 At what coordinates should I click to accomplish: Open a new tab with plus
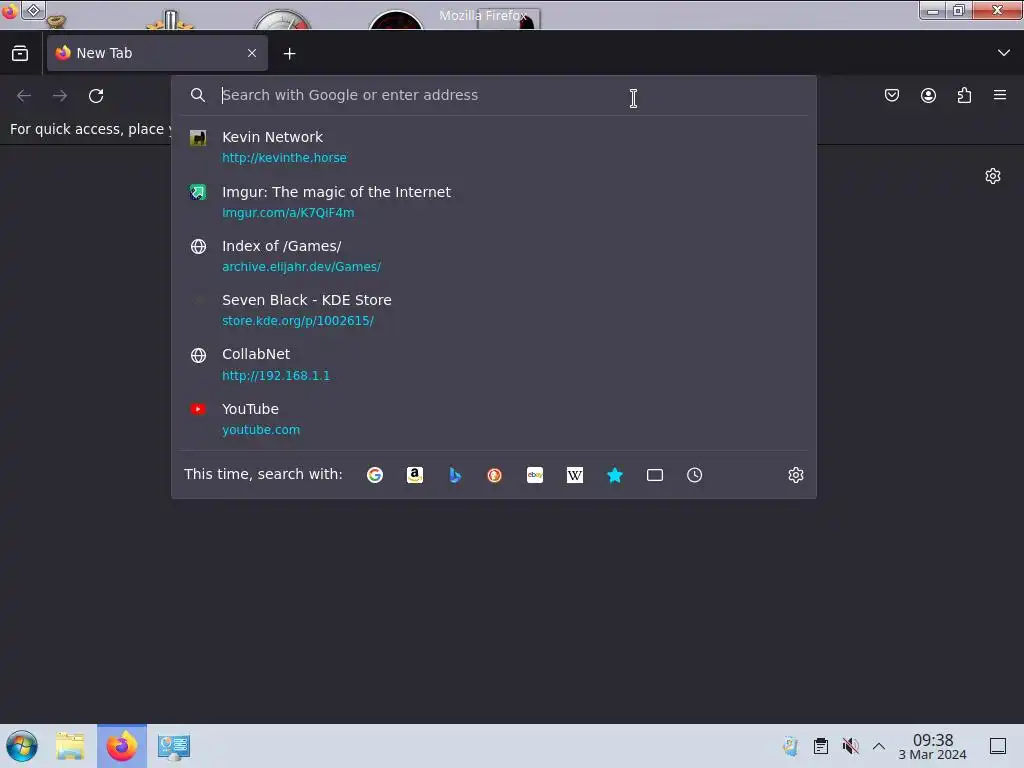click(x=289, y=54)
